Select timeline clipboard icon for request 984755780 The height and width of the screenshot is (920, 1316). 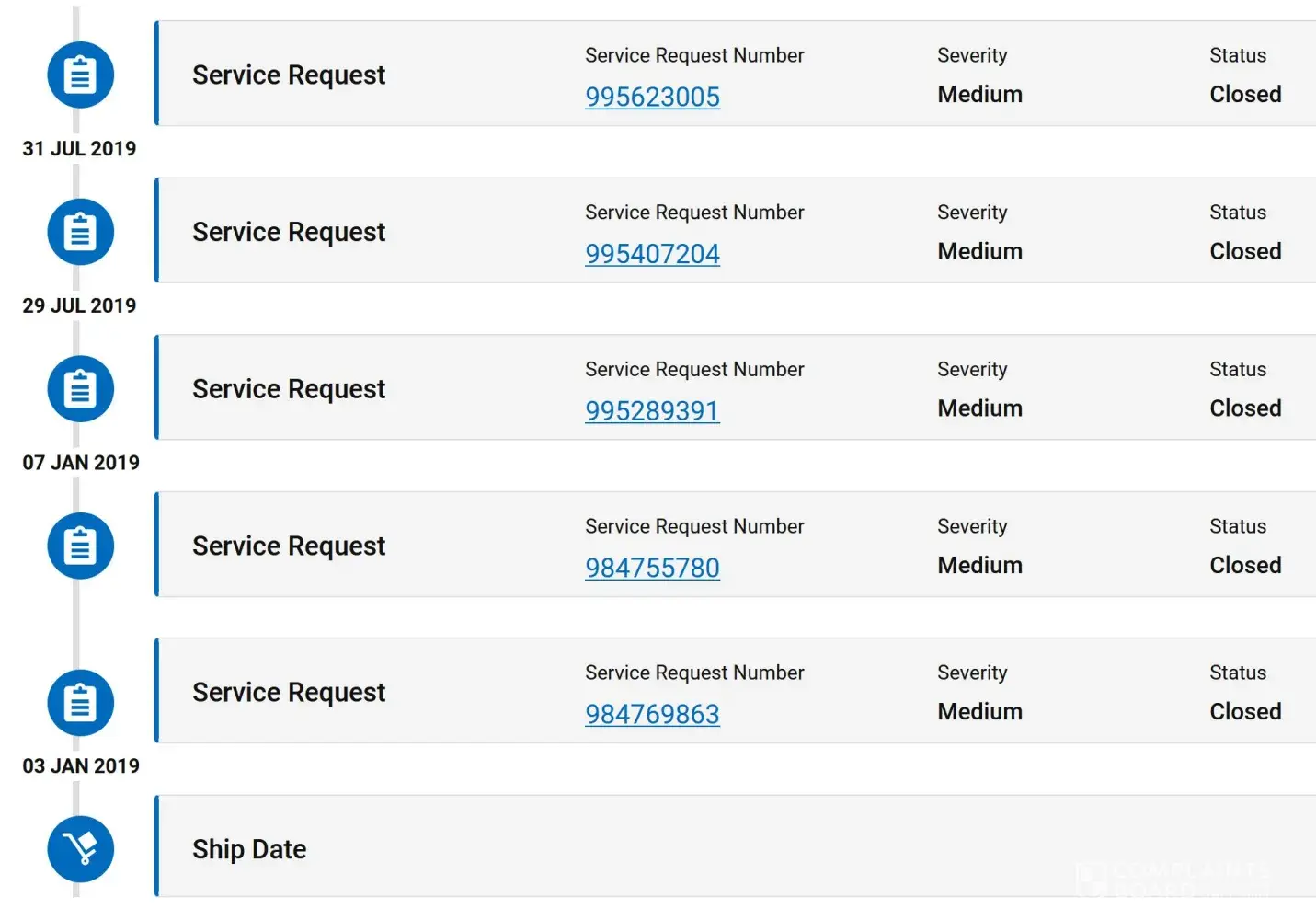tap(81, 546)
